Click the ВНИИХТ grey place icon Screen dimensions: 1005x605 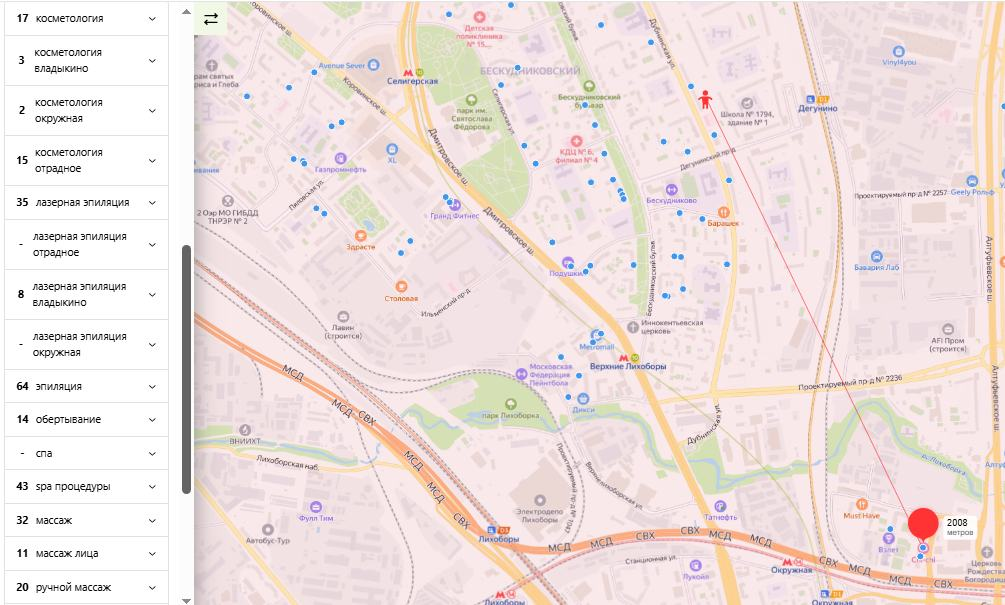(244, 430)
